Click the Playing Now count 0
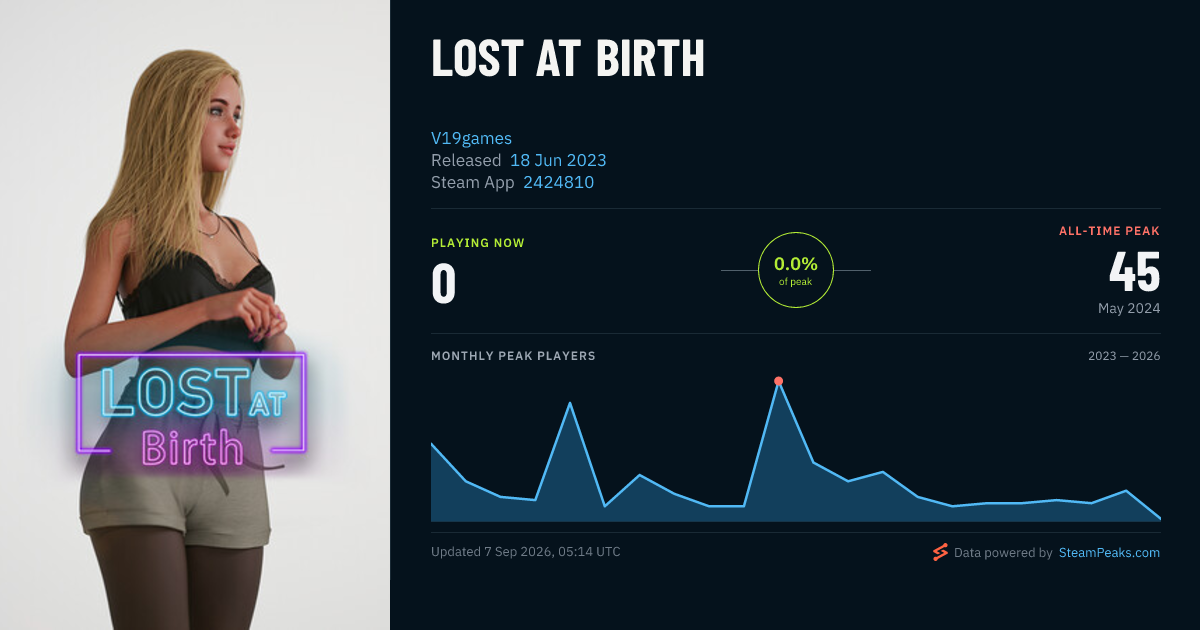 pyautogui.click(x=443, y=283)
